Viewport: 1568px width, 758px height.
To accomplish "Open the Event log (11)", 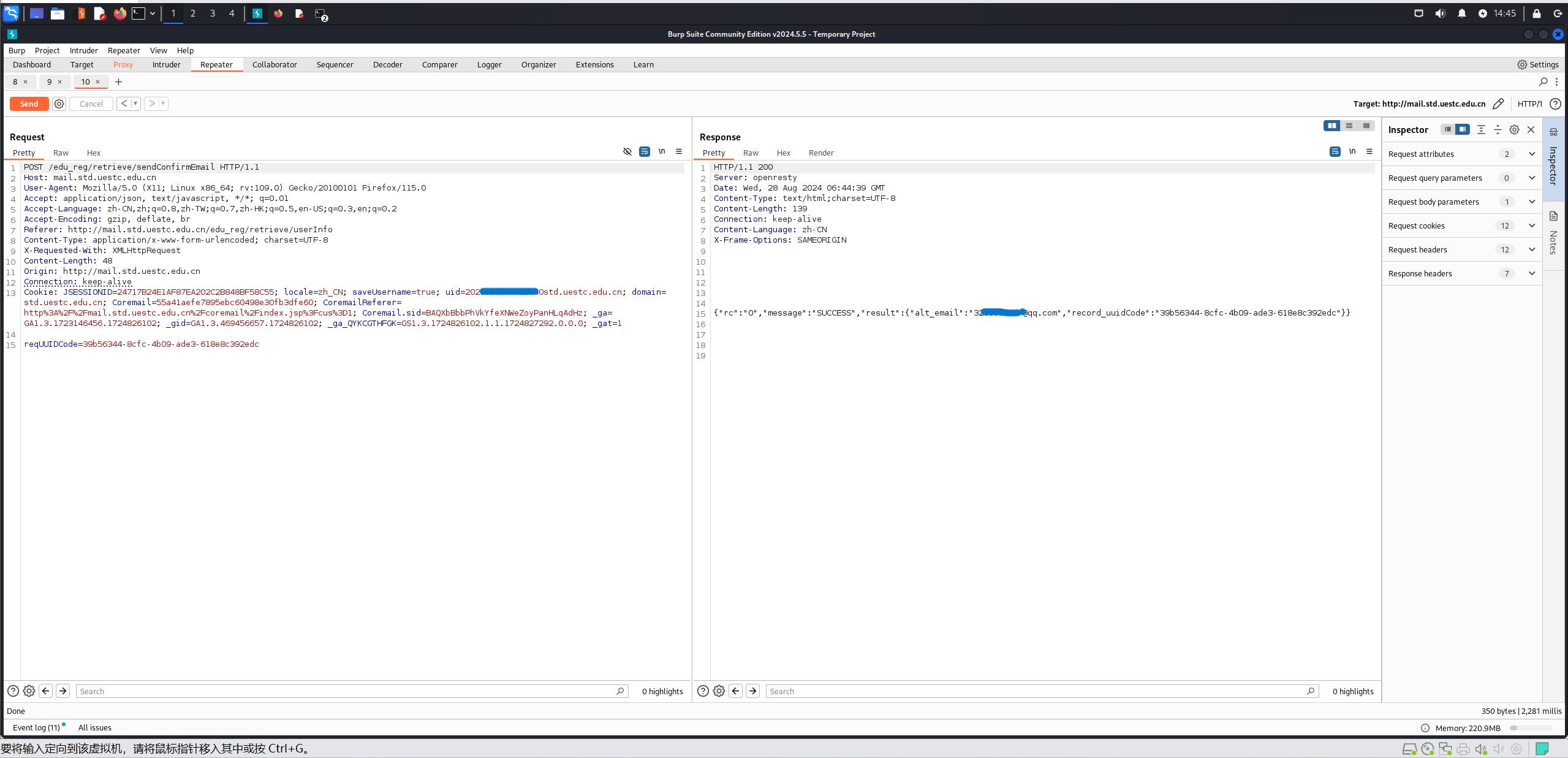I will pos(36,727).
